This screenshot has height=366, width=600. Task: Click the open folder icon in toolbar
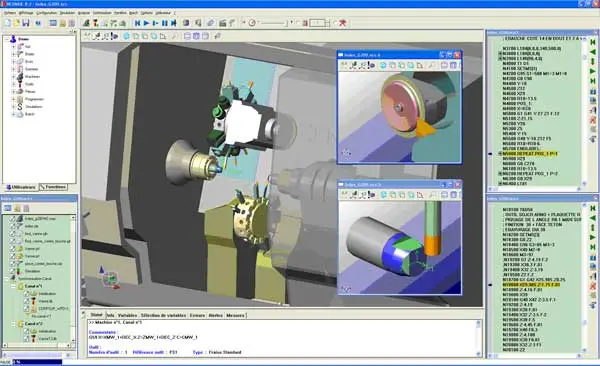pos(16,23)
